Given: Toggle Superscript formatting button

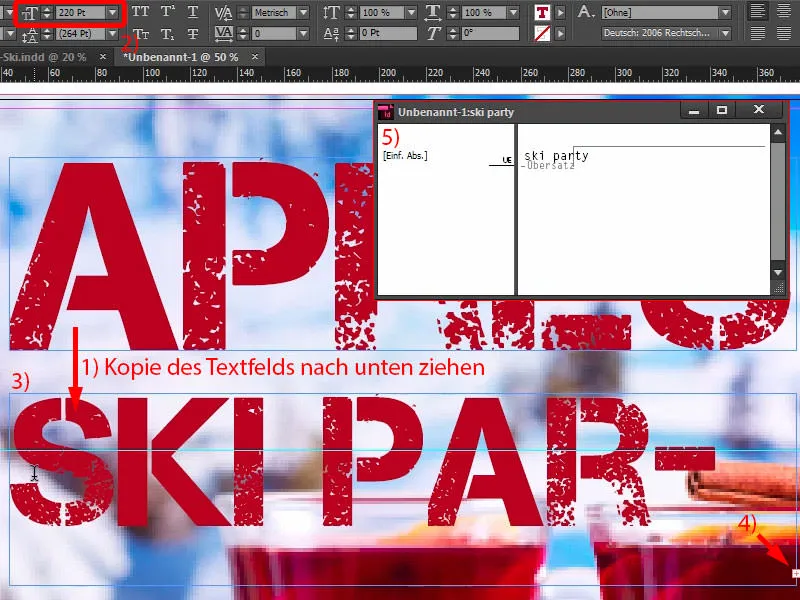Looking at the screenshot, I should 167,12.
